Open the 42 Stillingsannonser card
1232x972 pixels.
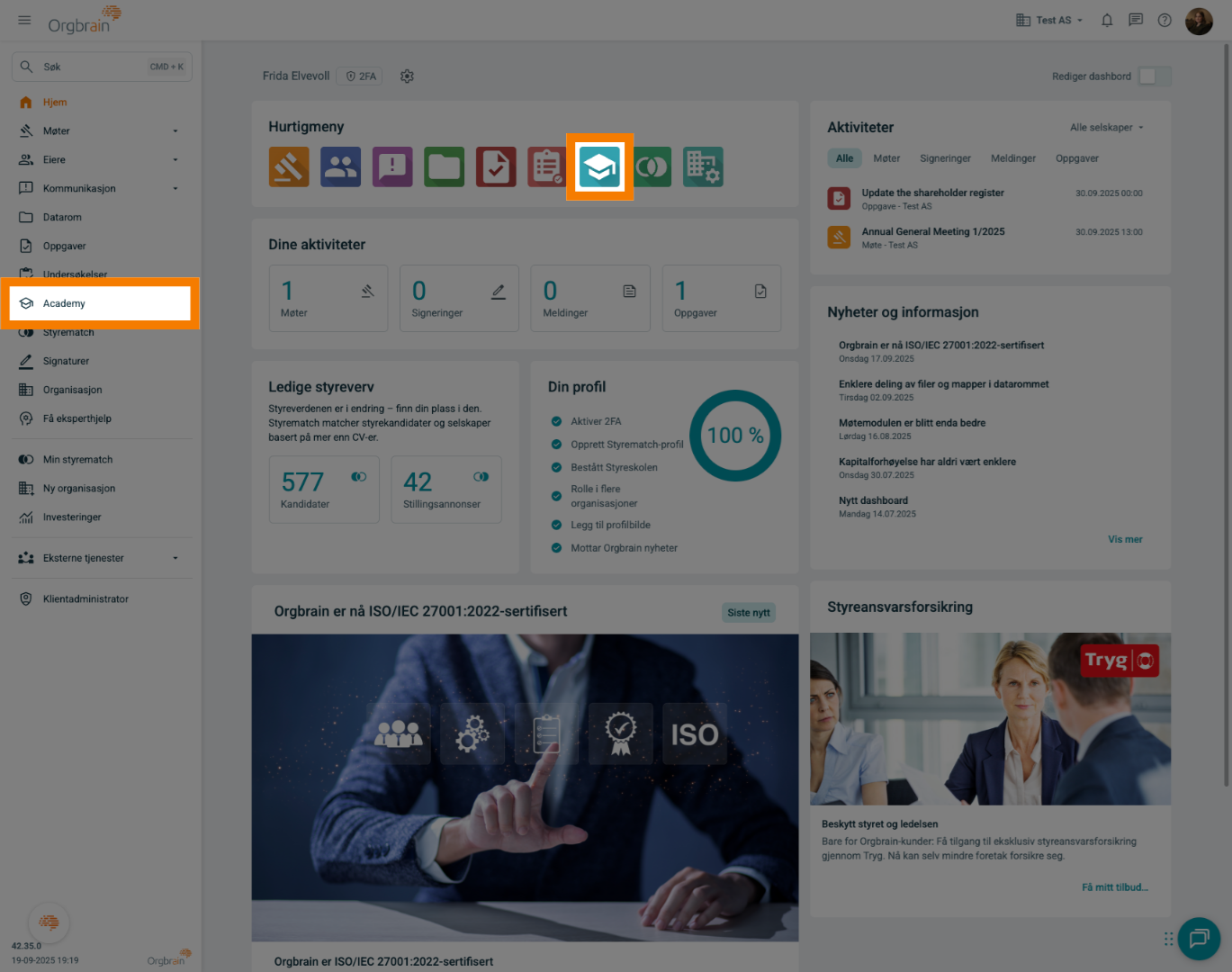coord(446,490)
